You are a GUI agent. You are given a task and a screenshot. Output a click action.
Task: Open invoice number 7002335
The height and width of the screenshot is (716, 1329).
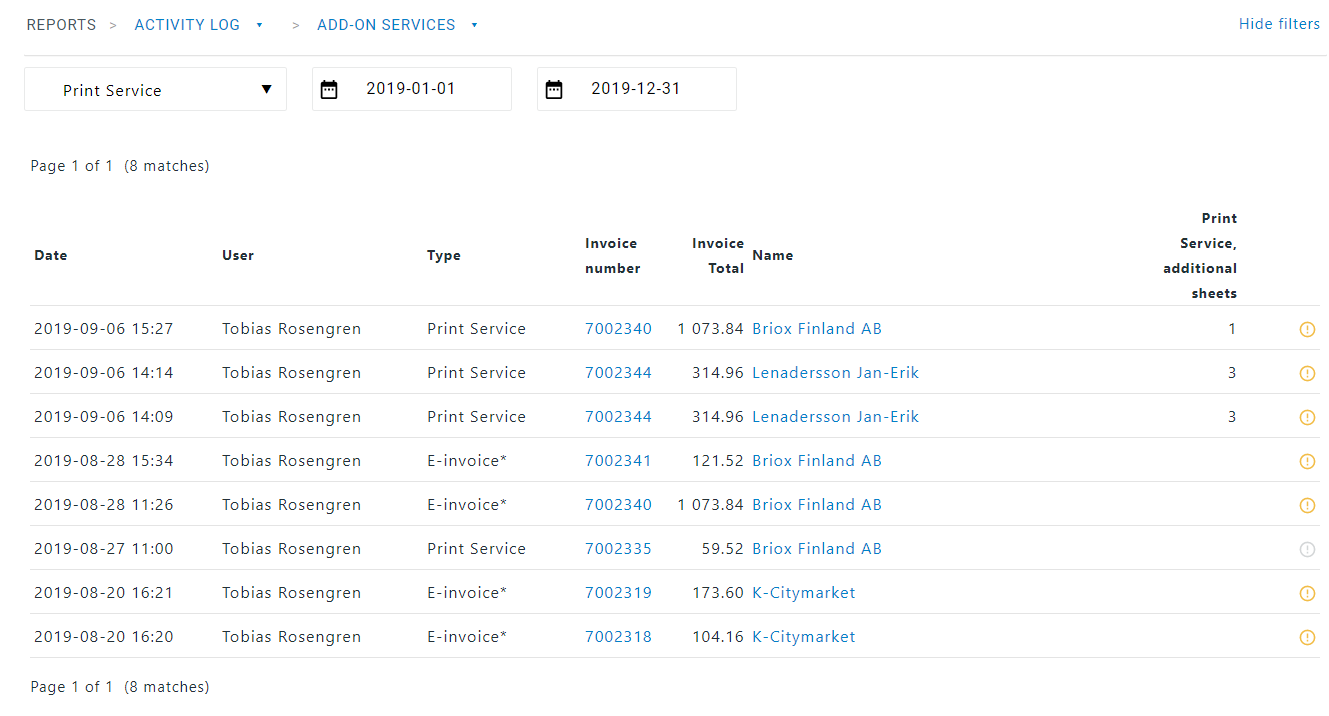click(x=618, y=549)
